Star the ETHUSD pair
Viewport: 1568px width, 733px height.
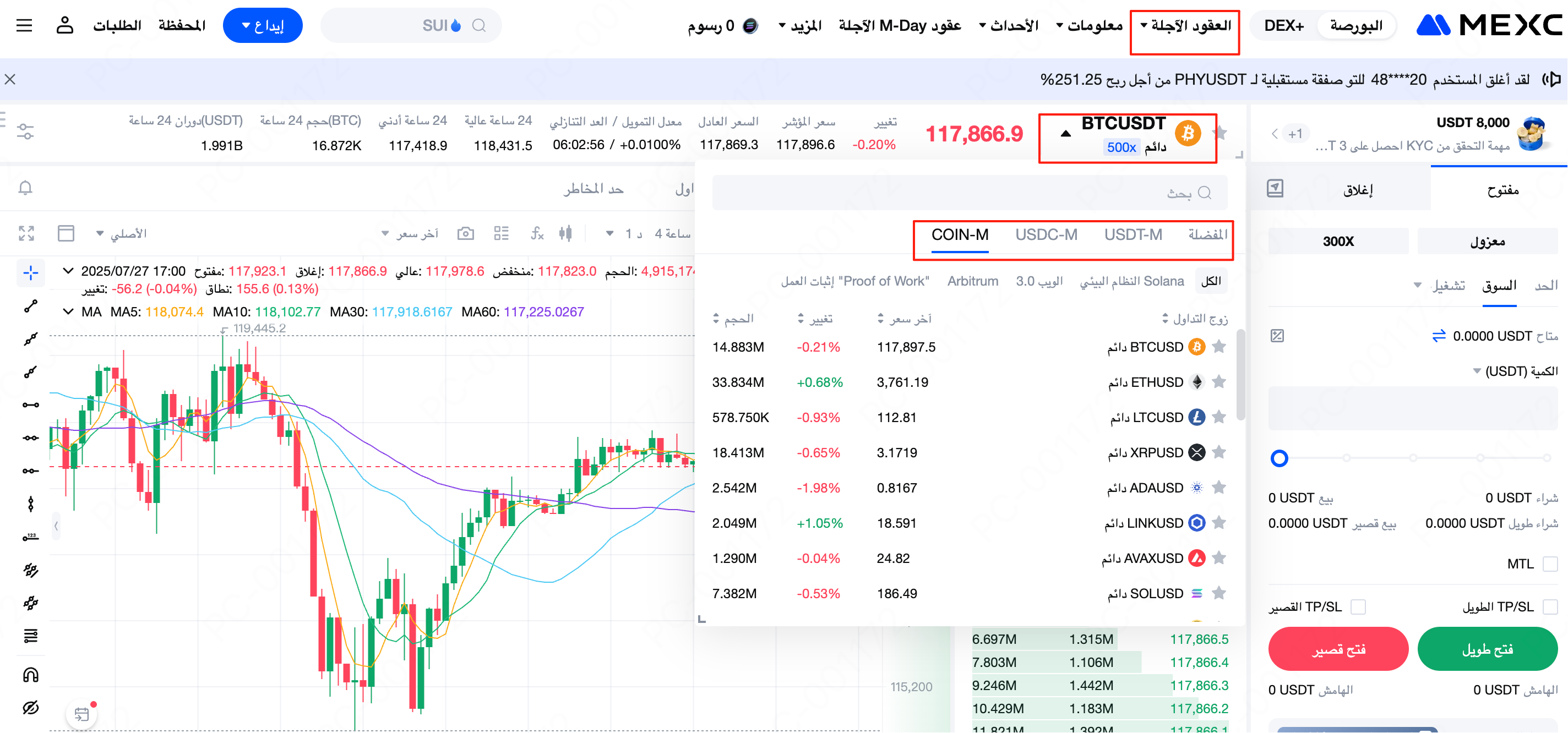pyautogui.click(x=1218, y=382)
